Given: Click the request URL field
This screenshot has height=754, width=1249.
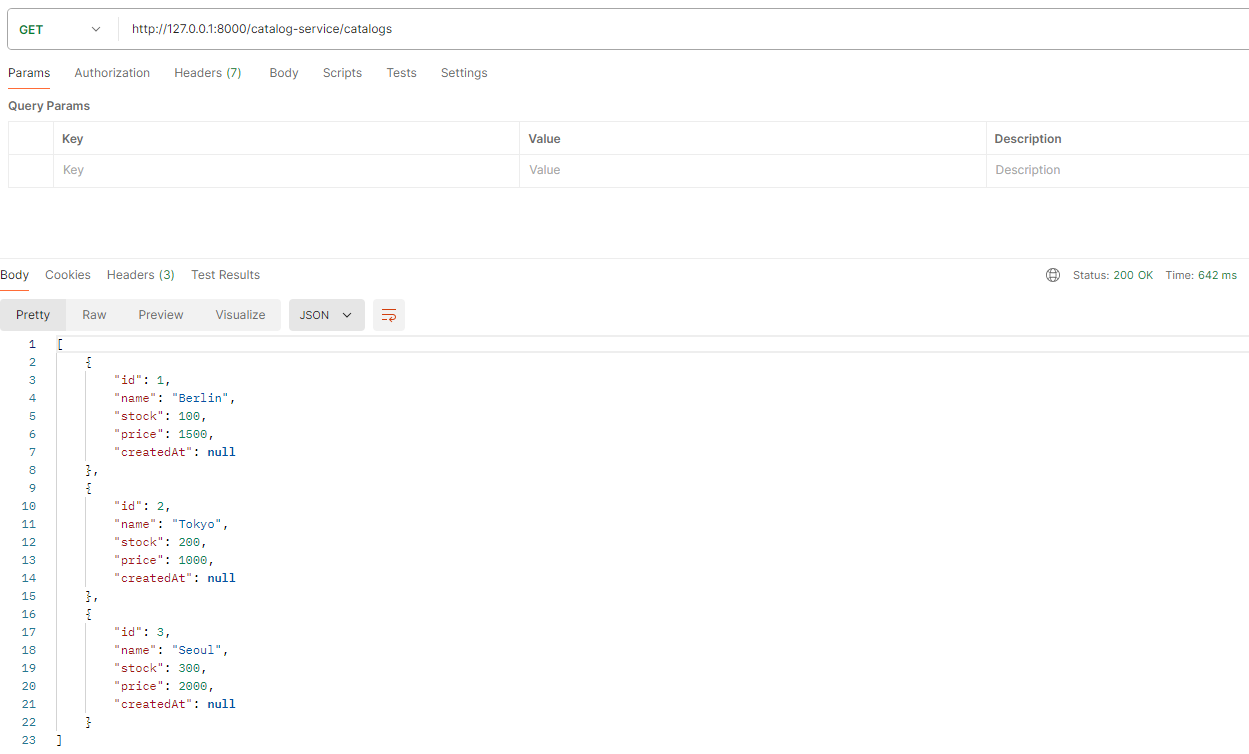Looking at the screenshot, I should [683, 29].
